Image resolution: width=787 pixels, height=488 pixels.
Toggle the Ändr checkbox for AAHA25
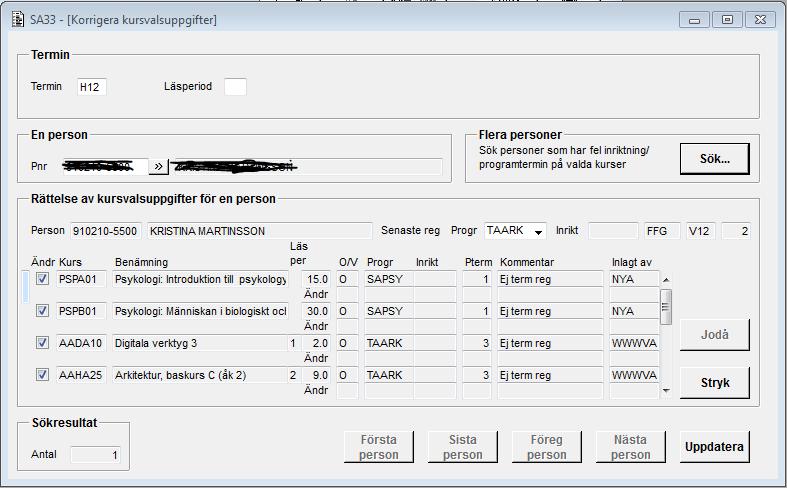coord(42,375)
